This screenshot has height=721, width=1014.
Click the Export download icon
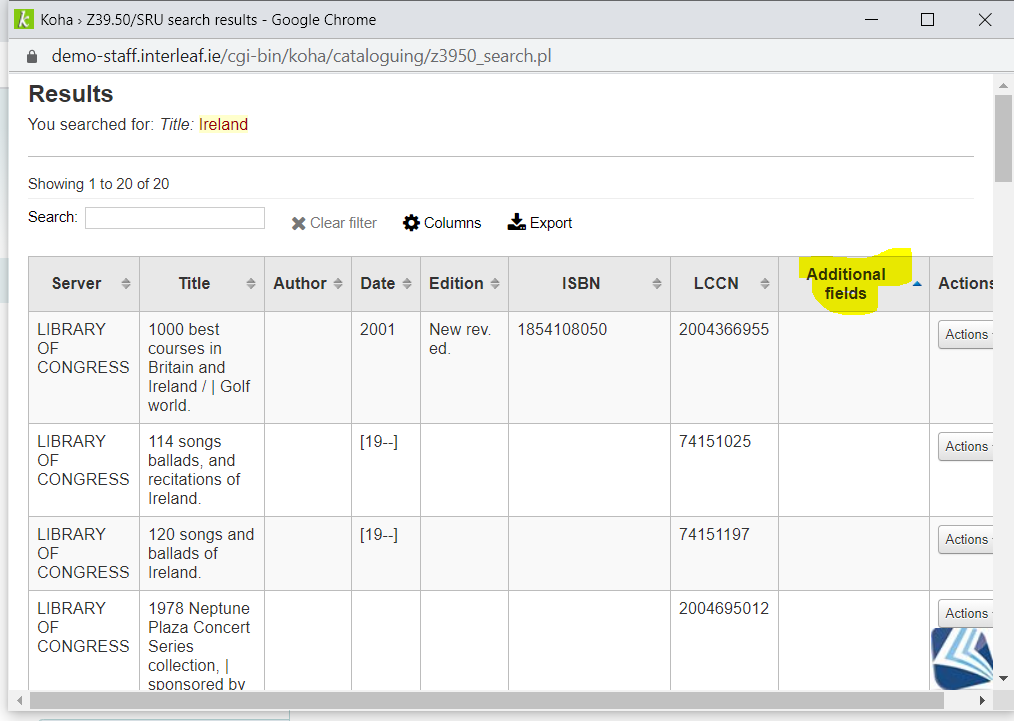(516, 222)
